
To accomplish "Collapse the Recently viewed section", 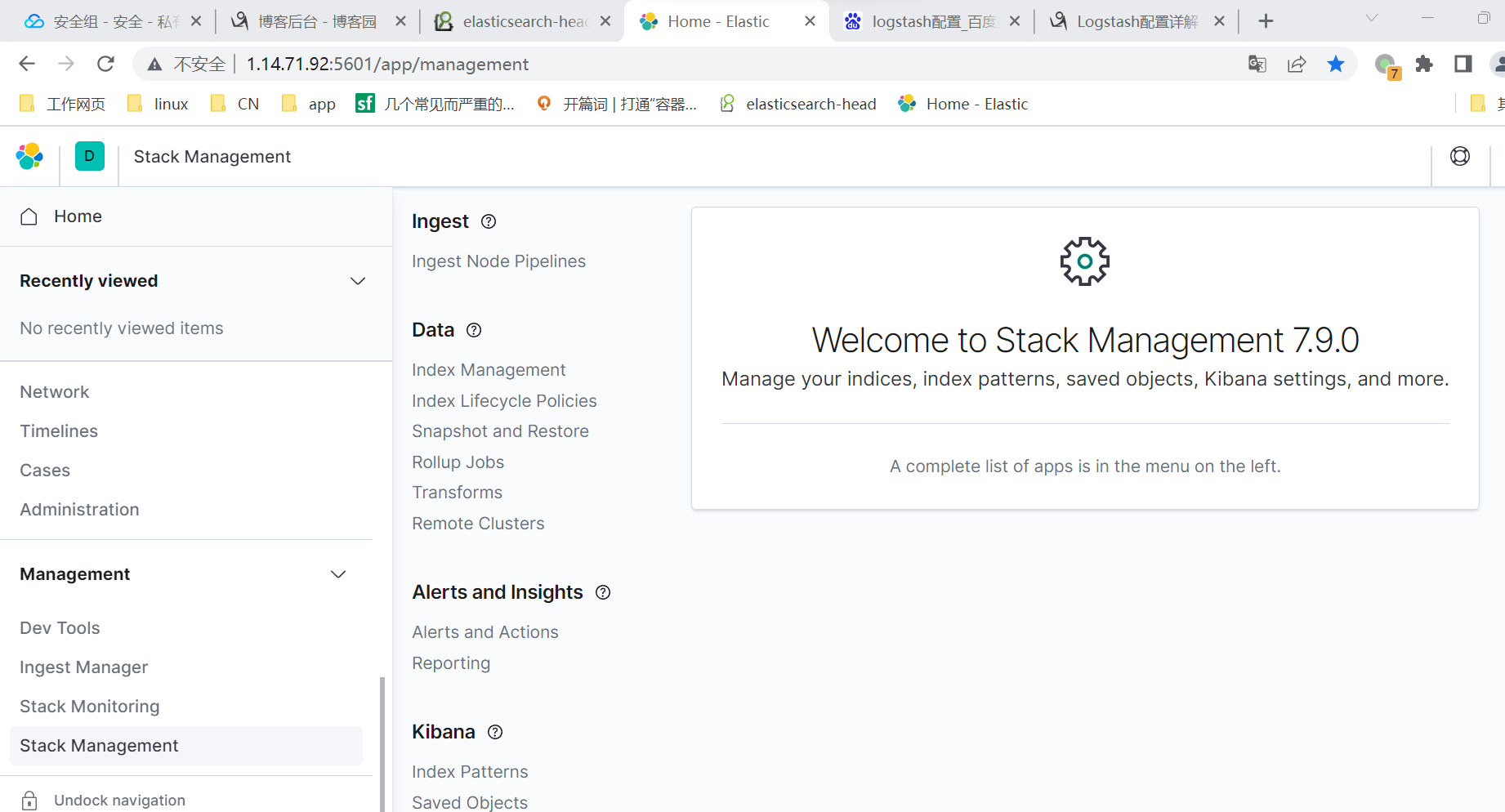I will pyautogui.click(x=358, y=281).
